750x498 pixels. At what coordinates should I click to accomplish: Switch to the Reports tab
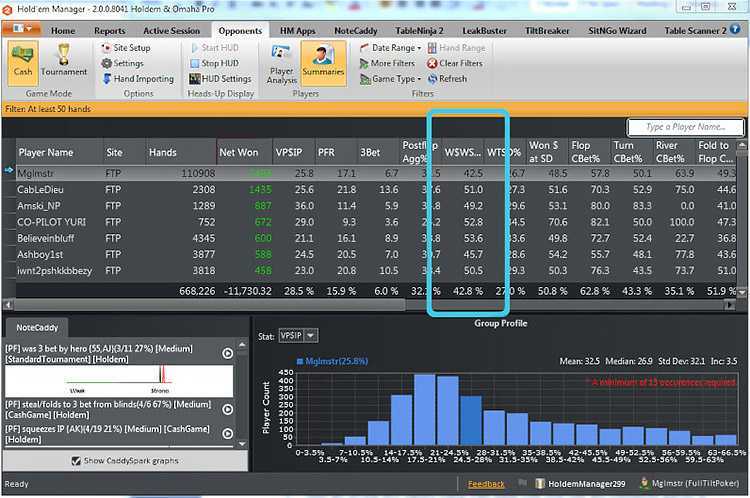click(x=110, y=31)
